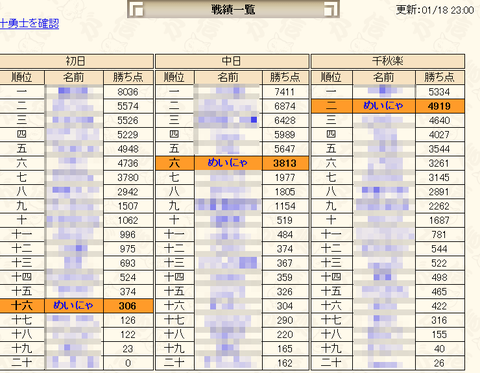480x373 pixels.
Task: Select score 6428 in 中日 table
Action: click(285, 120)
